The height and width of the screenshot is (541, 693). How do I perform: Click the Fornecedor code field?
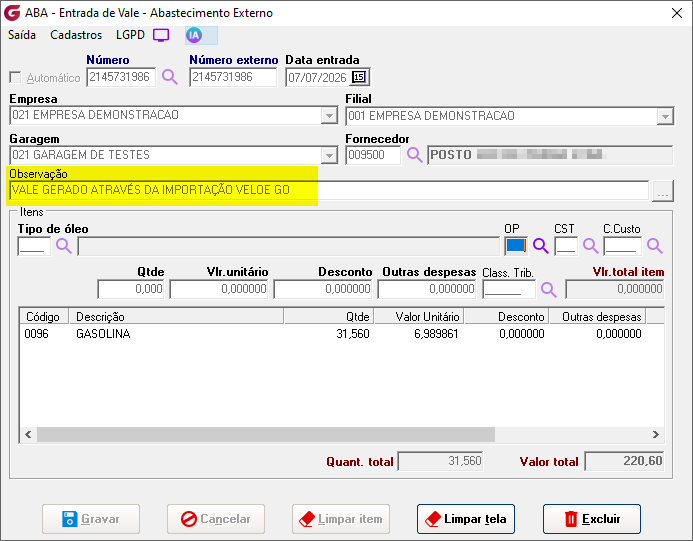click(373, 155)
